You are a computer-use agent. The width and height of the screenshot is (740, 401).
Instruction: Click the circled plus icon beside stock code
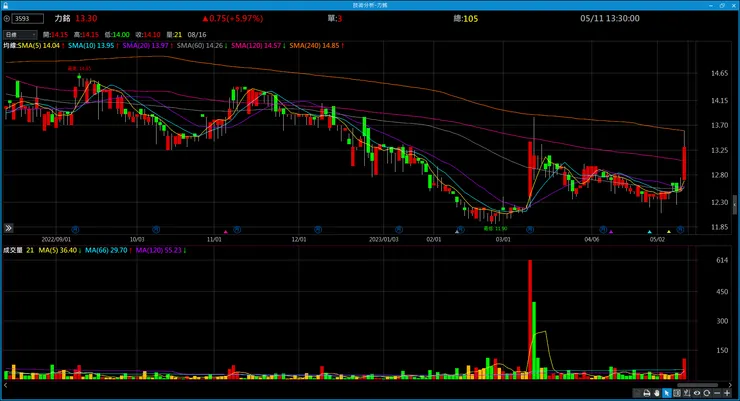7,19
